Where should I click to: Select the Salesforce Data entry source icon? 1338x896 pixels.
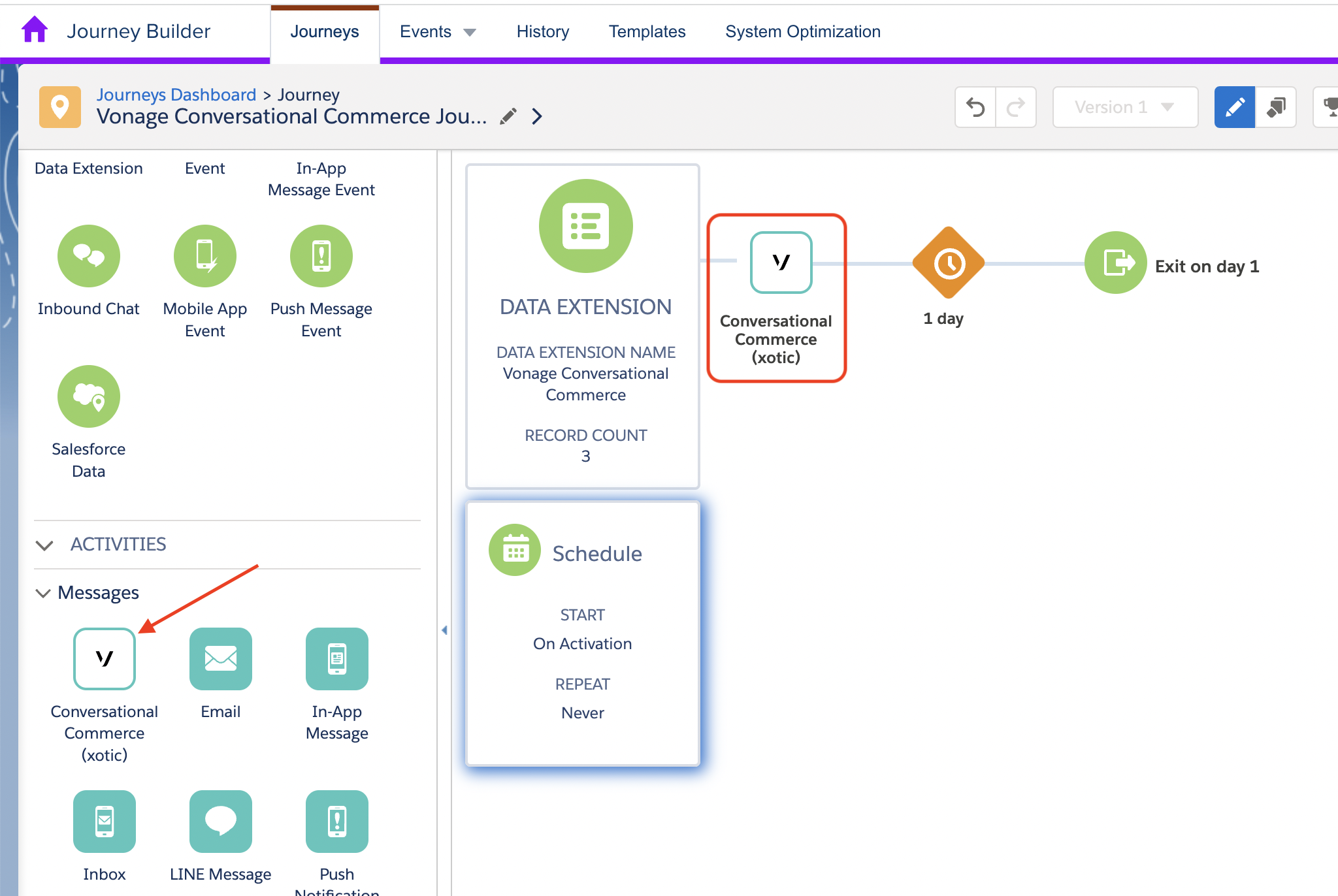pos(89,396)
